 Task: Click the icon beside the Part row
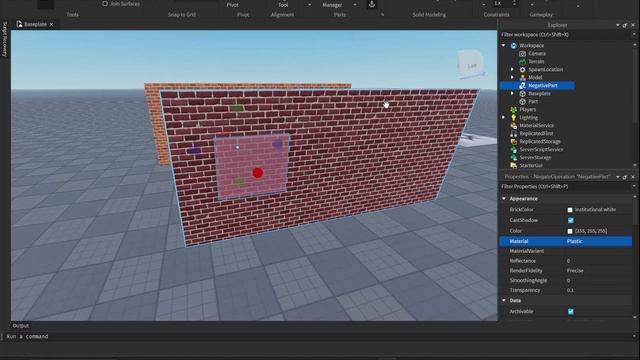pyautogui.click(x=522, y=102)
